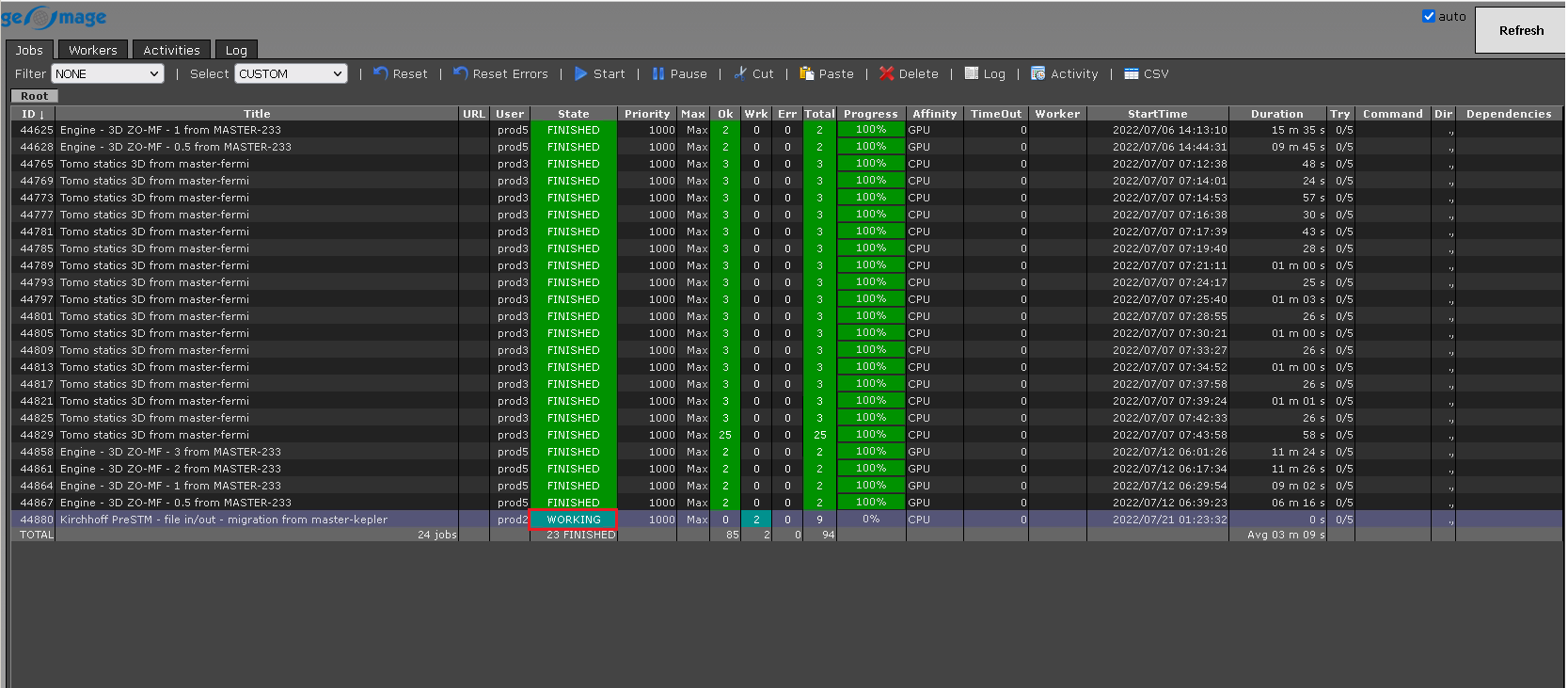Viewport: 1568px width, 688px height.
Task: Click the Activity label in toolbar
Action: click(1074, 73)
